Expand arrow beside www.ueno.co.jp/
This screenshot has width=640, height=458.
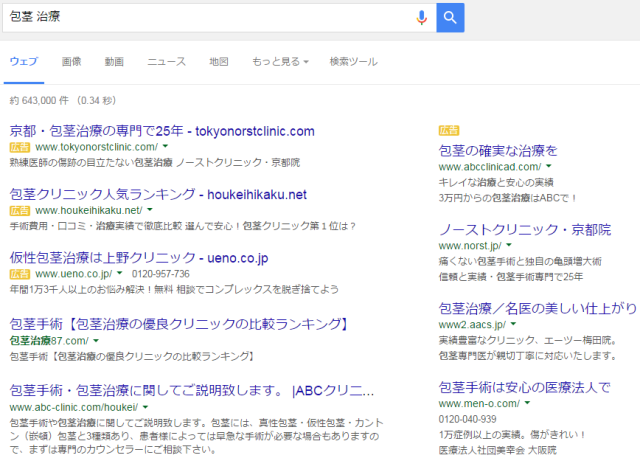(x=120, y=273)
